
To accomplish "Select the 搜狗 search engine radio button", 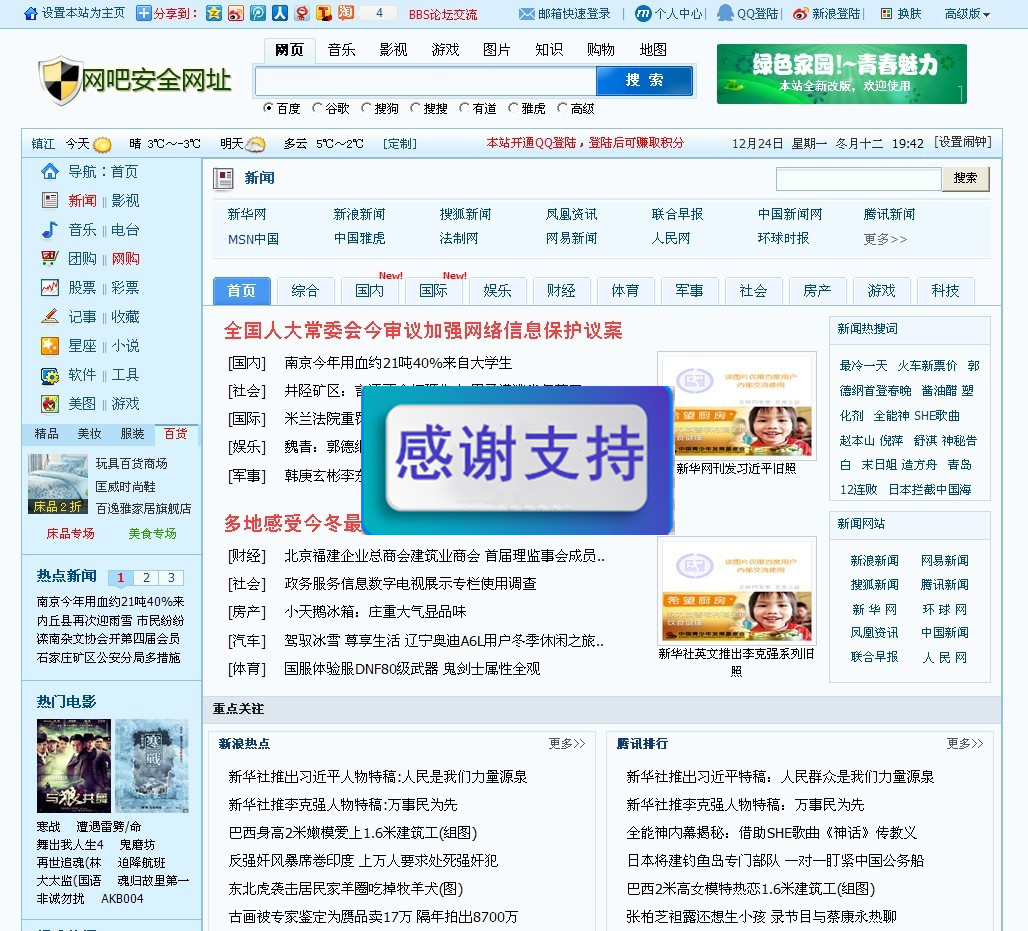I will (366, 108).
